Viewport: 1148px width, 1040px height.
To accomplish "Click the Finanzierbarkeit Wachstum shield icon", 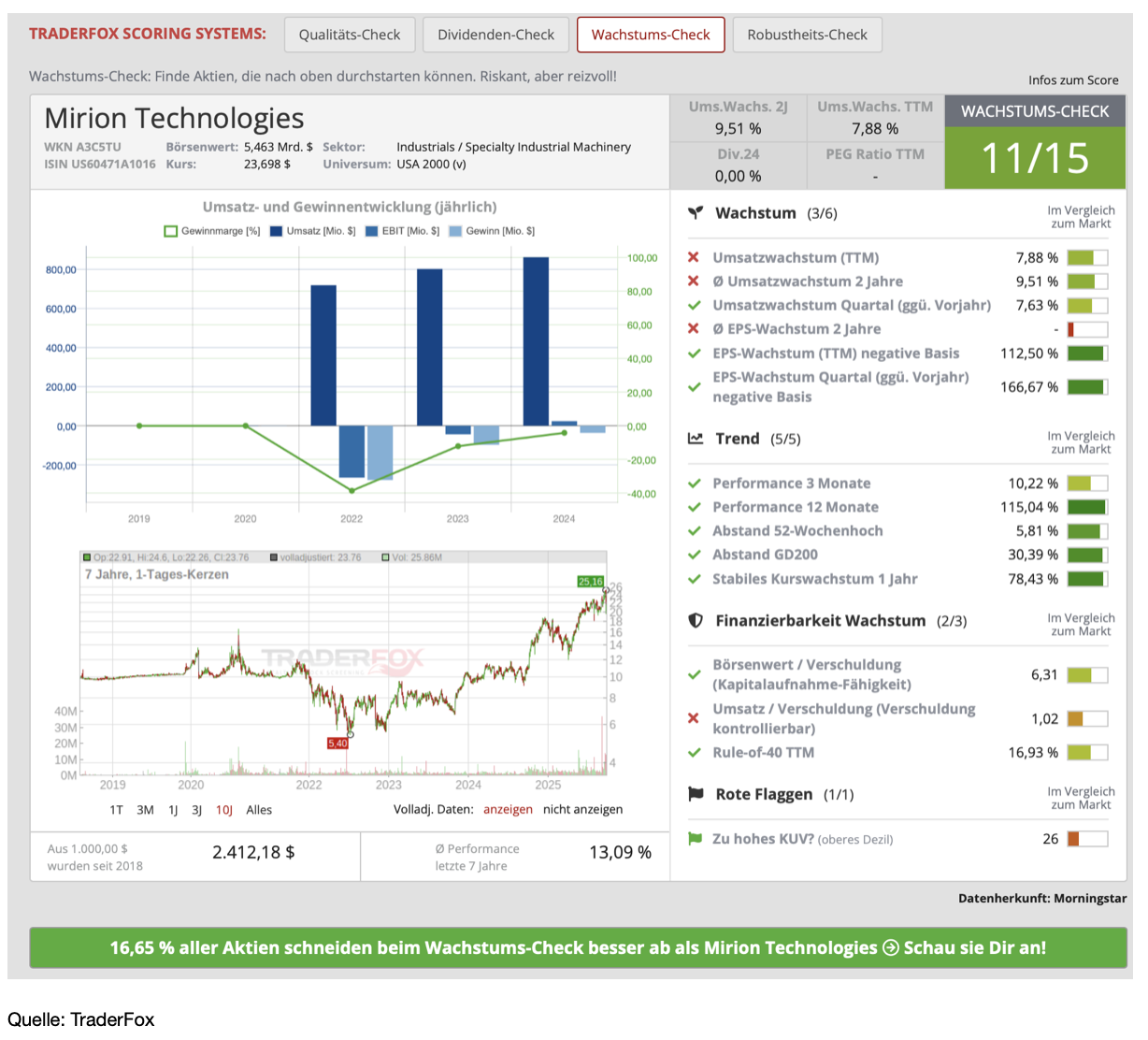I will [x=696, y=621].
